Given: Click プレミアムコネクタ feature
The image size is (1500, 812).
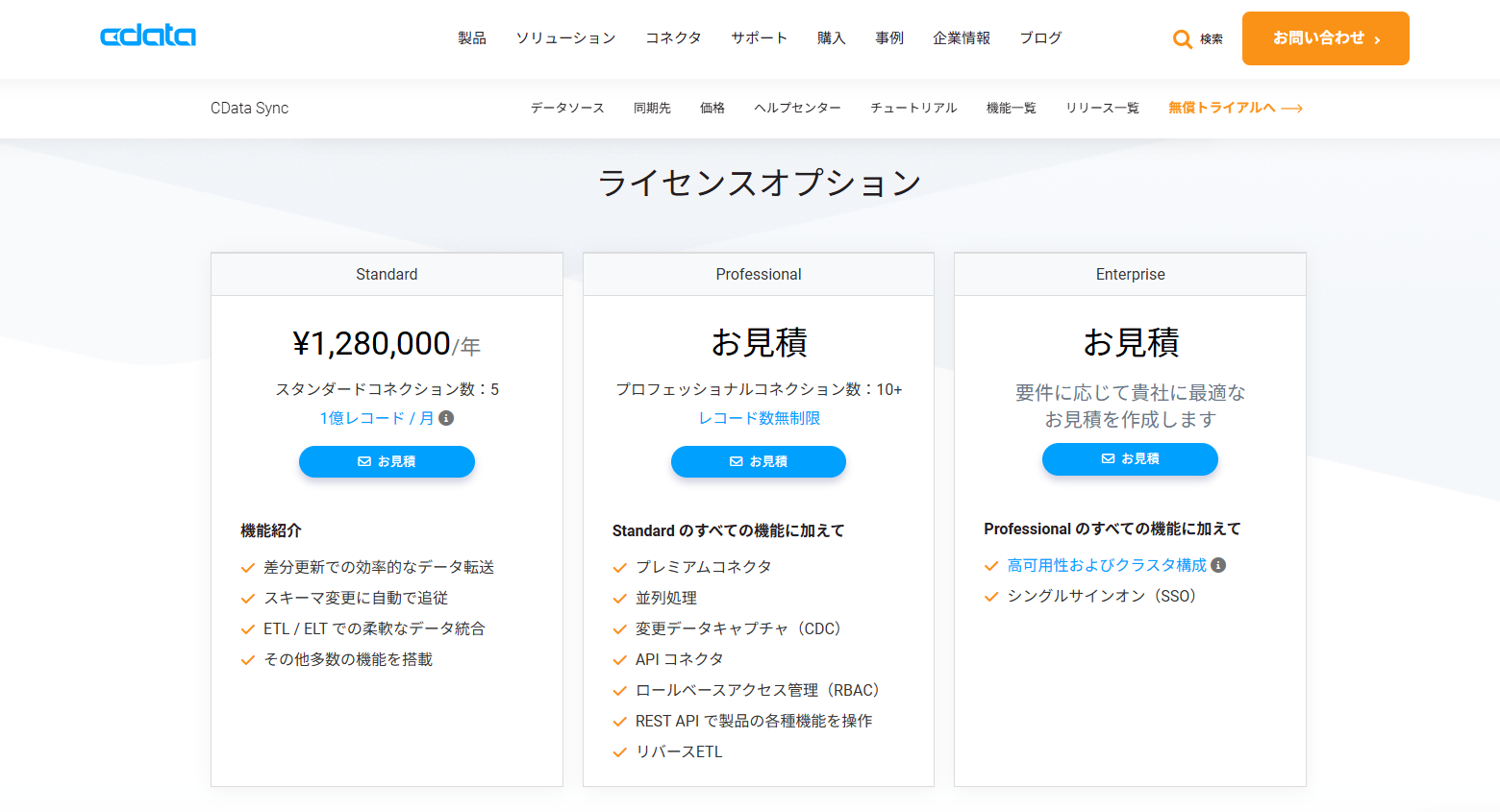Looking at the screenshot, I should tap(704, 567).
